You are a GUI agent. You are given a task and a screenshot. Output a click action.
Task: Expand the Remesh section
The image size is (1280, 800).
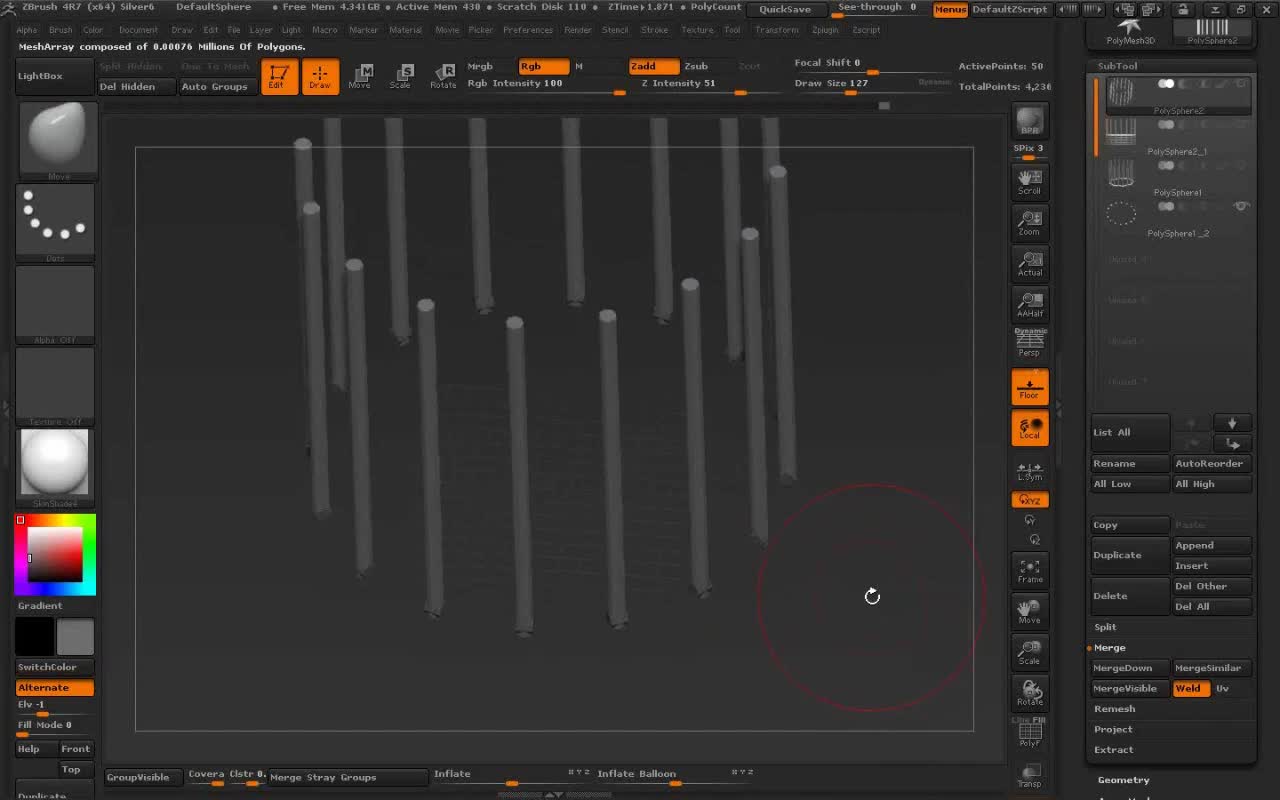1114,709
